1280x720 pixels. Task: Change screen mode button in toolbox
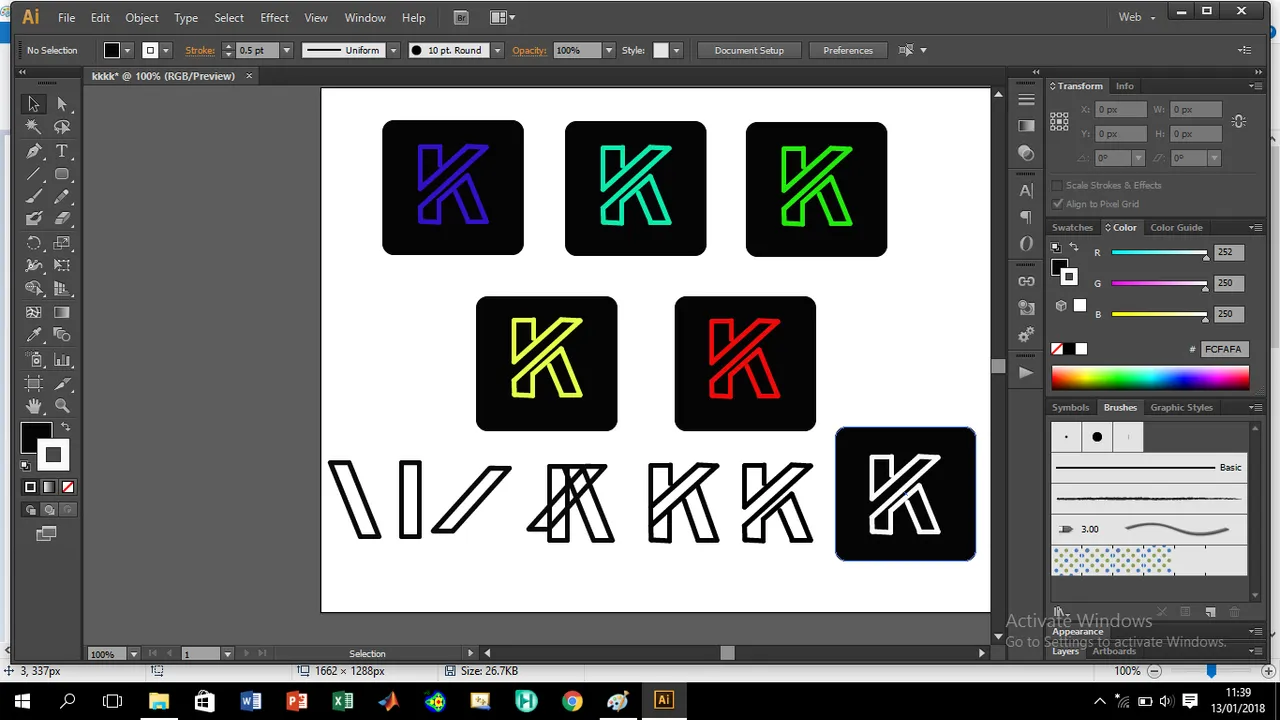tap(46, 534)
